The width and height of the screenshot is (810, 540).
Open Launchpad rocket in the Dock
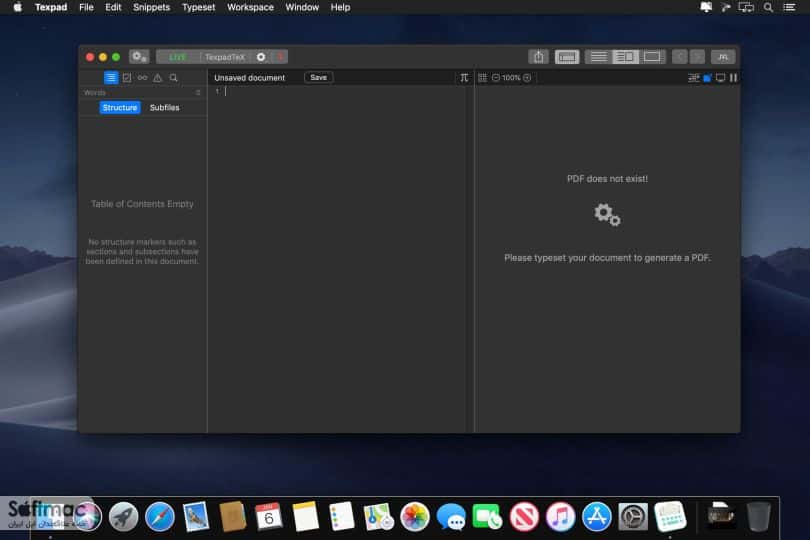[x=123, y=516]
